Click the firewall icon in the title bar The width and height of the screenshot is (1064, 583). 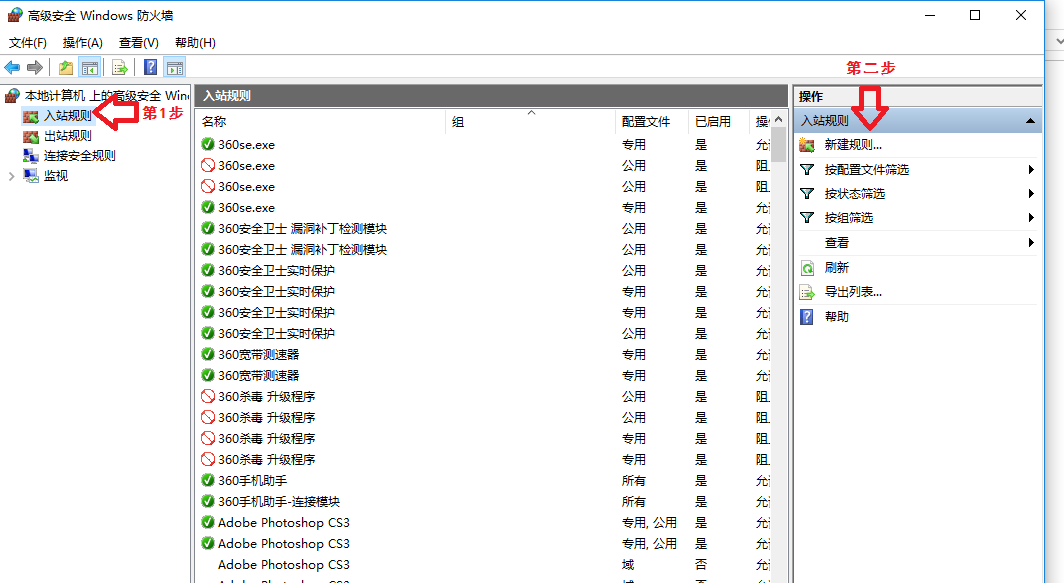[x=14, y=15]
